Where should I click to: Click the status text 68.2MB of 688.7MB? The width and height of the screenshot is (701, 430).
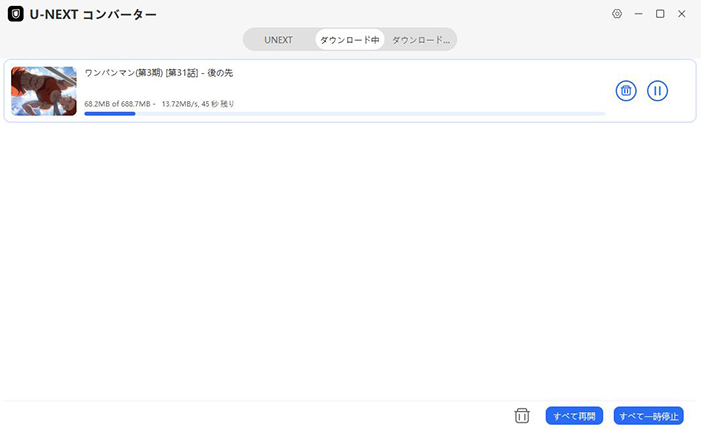[118, 104]
